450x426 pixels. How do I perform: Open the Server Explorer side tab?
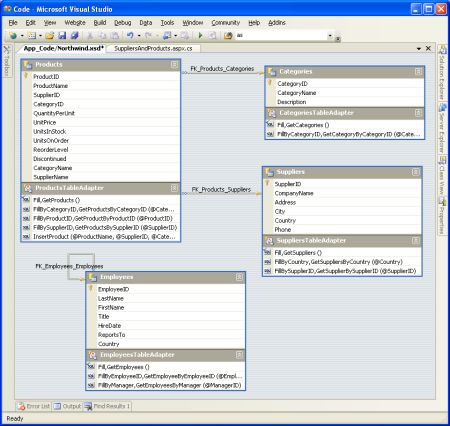point(442,128)
